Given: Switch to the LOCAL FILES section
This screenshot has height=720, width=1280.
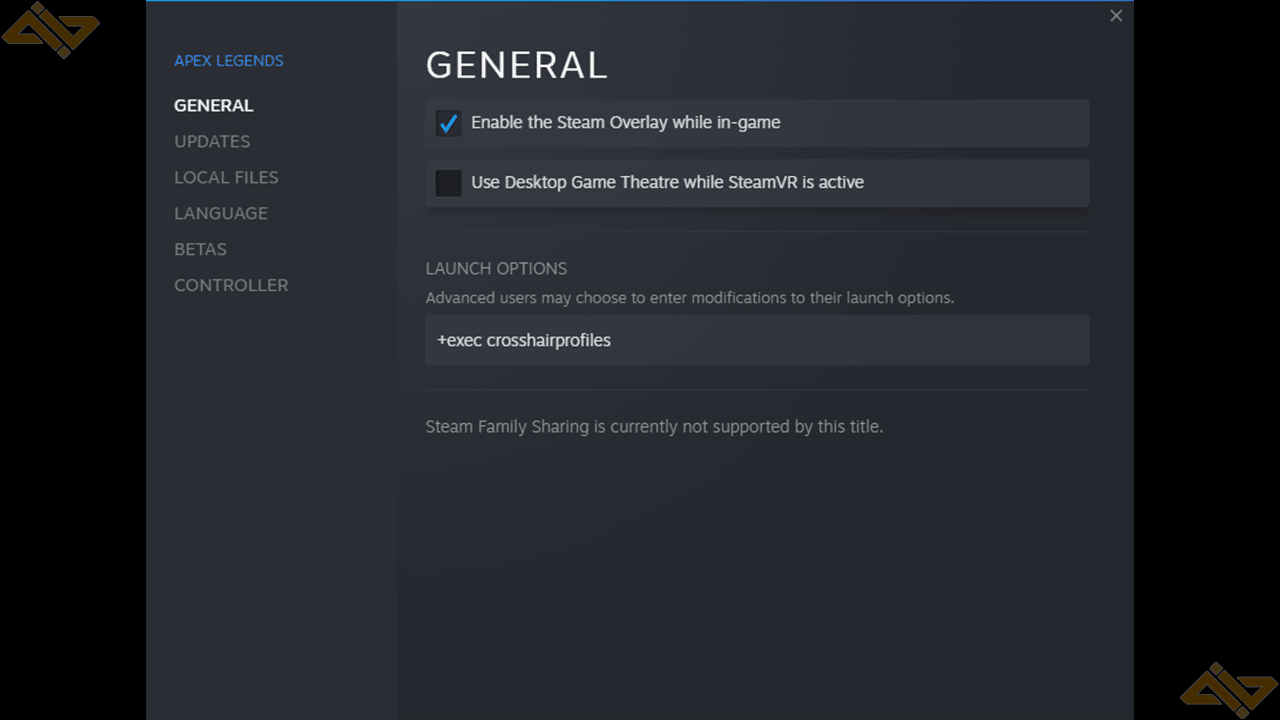Looking at the screenshot, I should pos(226,177).
